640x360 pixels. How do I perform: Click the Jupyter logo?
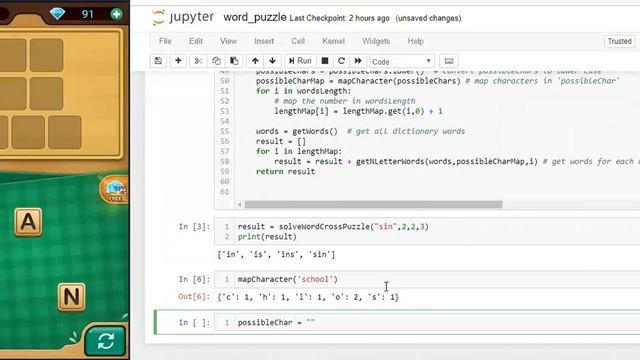point(183,17)
